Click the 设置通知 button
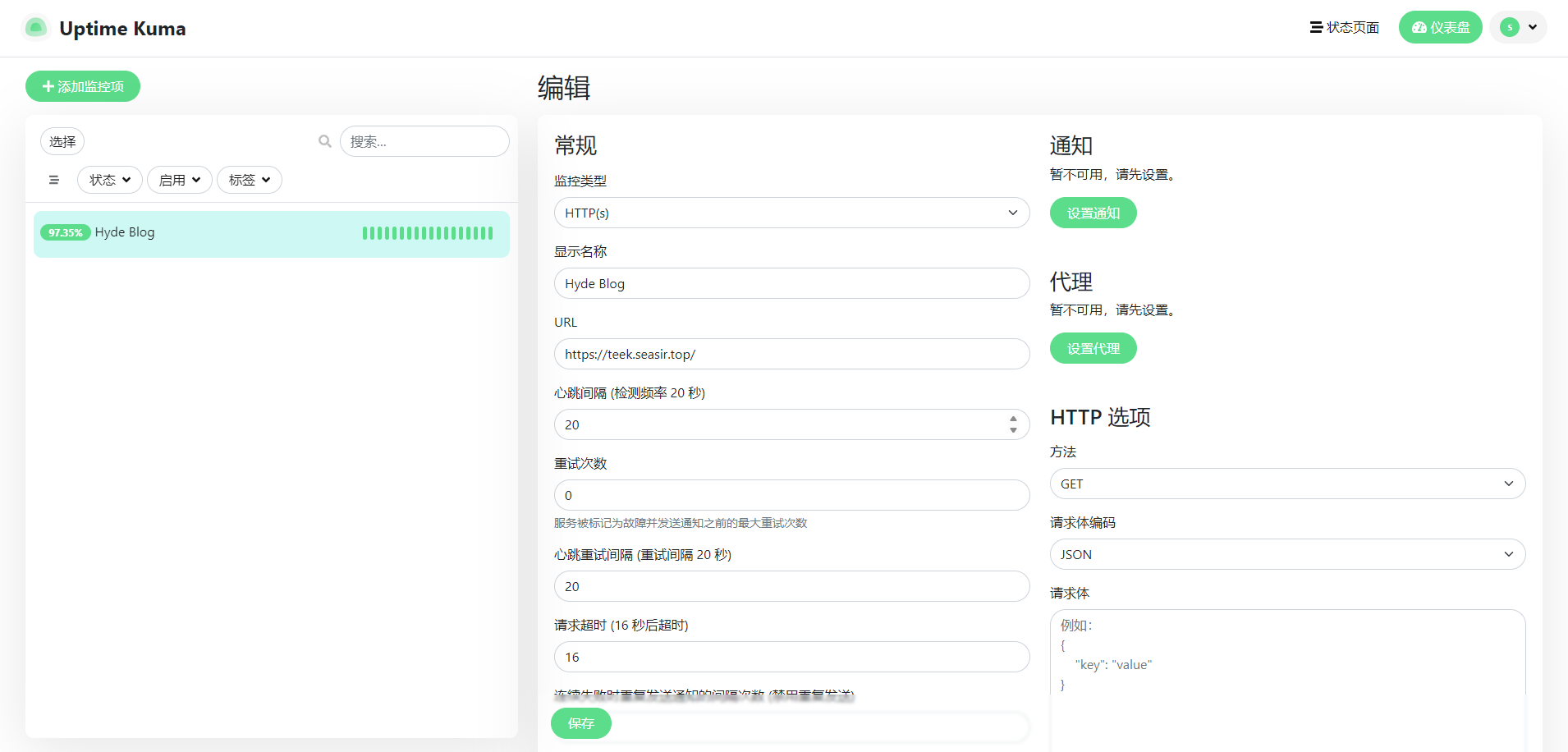The width and height of the screenshot is (1568, 752). [1093, 213]
